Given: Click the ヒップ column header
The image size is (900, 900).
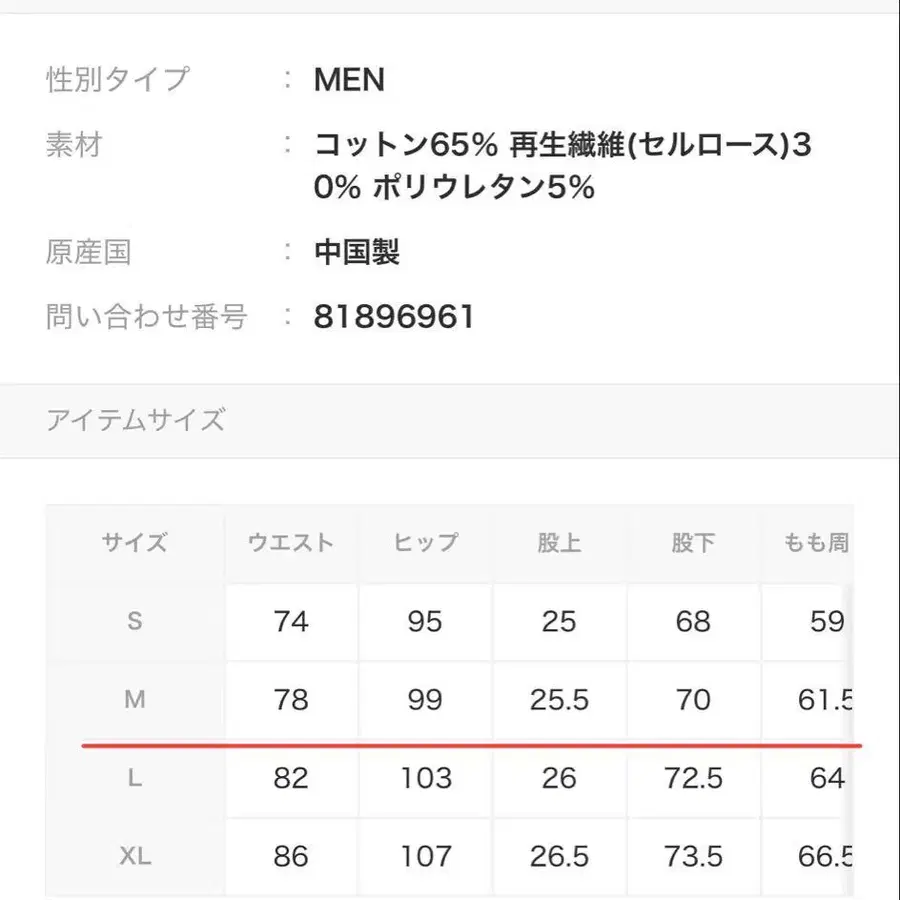Looking at the screenshot, I should [425, 543].
